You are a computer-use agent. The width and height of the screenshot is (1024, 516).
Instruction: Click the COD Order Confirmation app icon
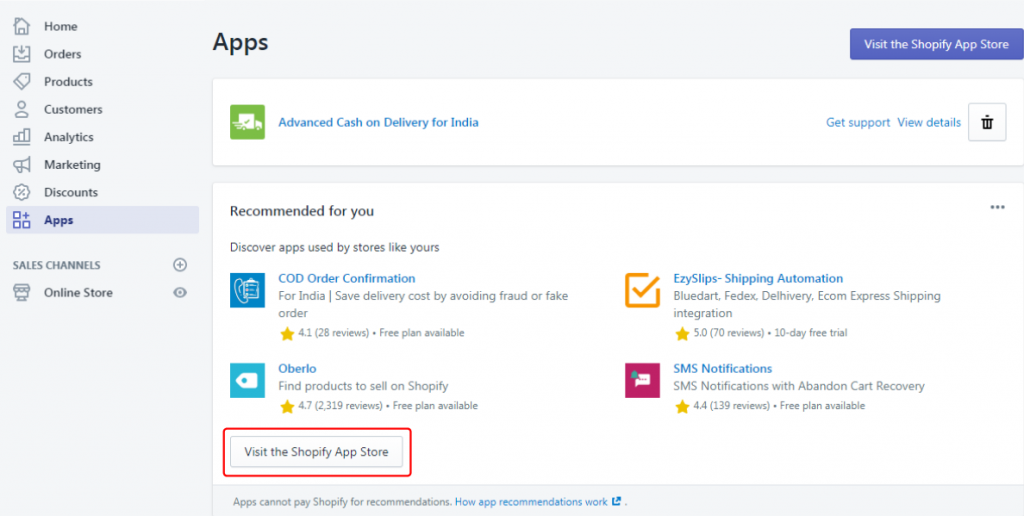pyautogui.click(x=248, y=290)
